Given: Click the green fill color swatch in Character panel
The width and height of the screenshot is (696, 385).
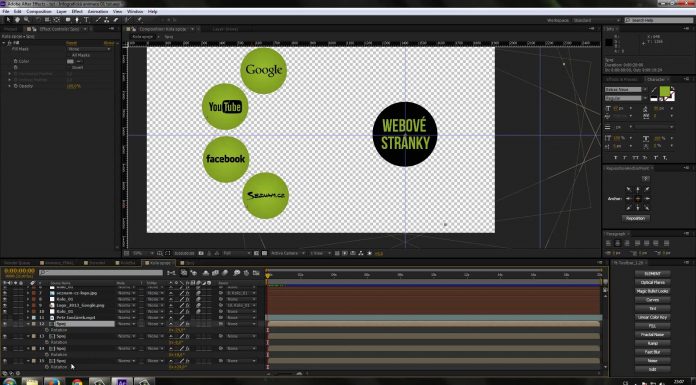Looking at the screenshot, I should [x=664, y=91].
